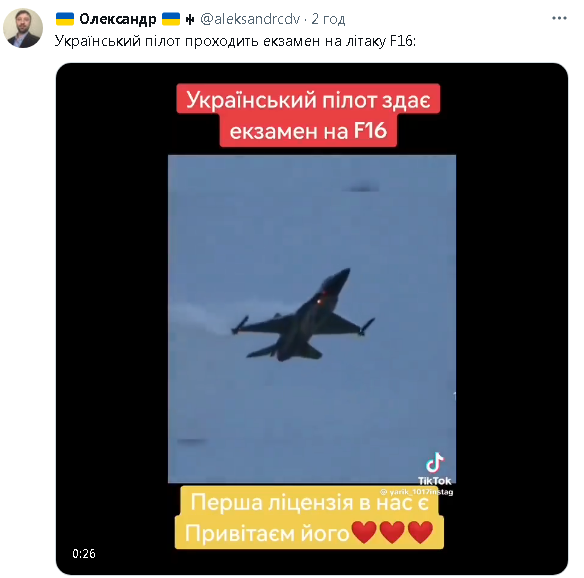The image size is (584, 578).
Task: Click the last red heart emoji
Action: [x=420, y=532]
